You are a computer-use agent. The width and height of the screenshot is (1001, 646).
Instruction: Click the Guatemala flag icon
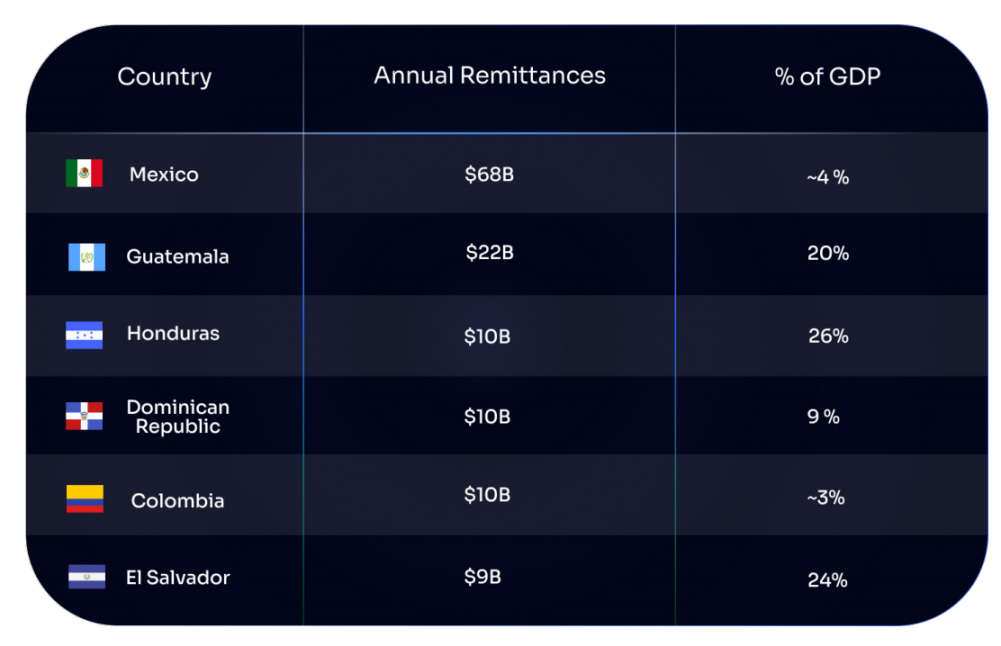pyautogui.click(x=86, y=257)
